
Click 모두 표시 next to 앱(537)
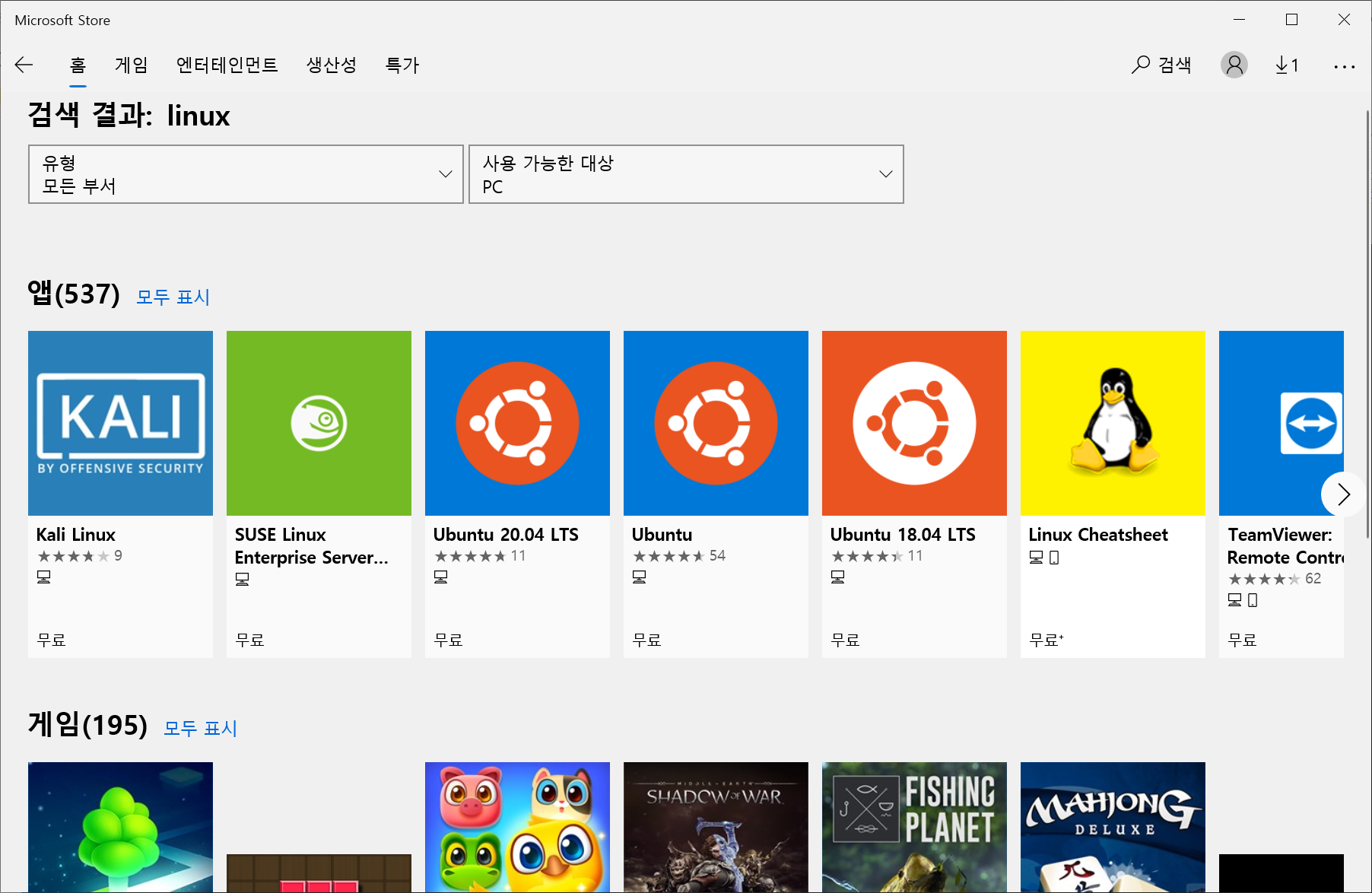coord(173,297)
